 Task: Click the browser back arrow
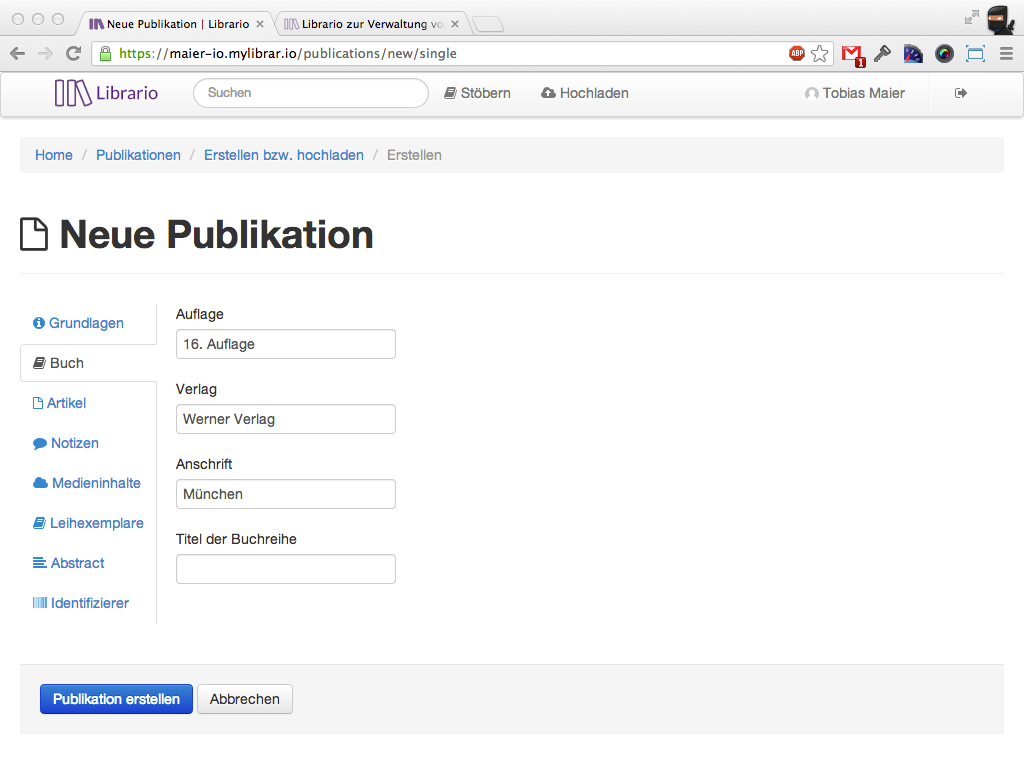click(17, 54)
